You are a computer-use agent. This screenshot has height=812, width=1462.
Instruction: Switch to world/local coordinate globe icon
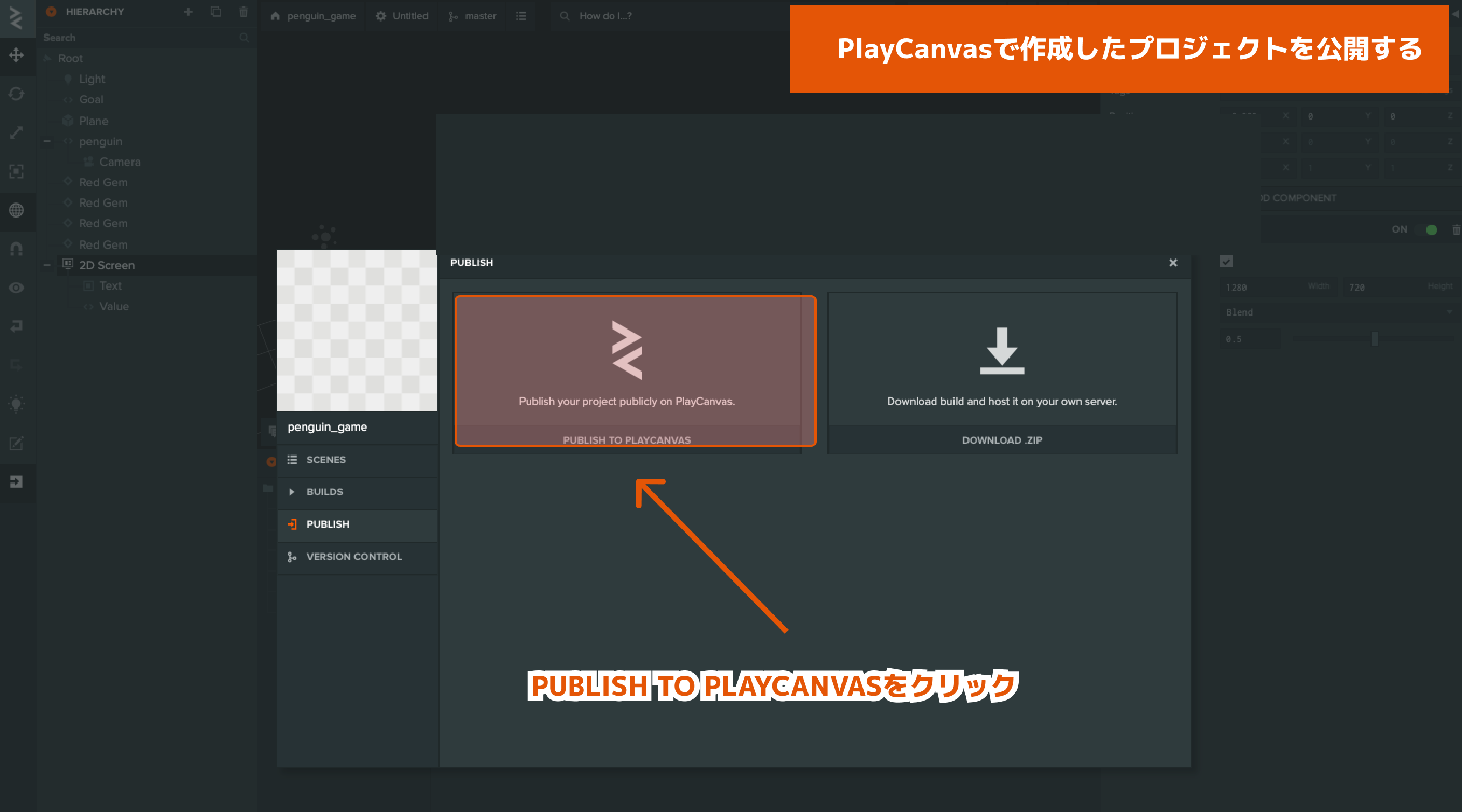(16, 210)
